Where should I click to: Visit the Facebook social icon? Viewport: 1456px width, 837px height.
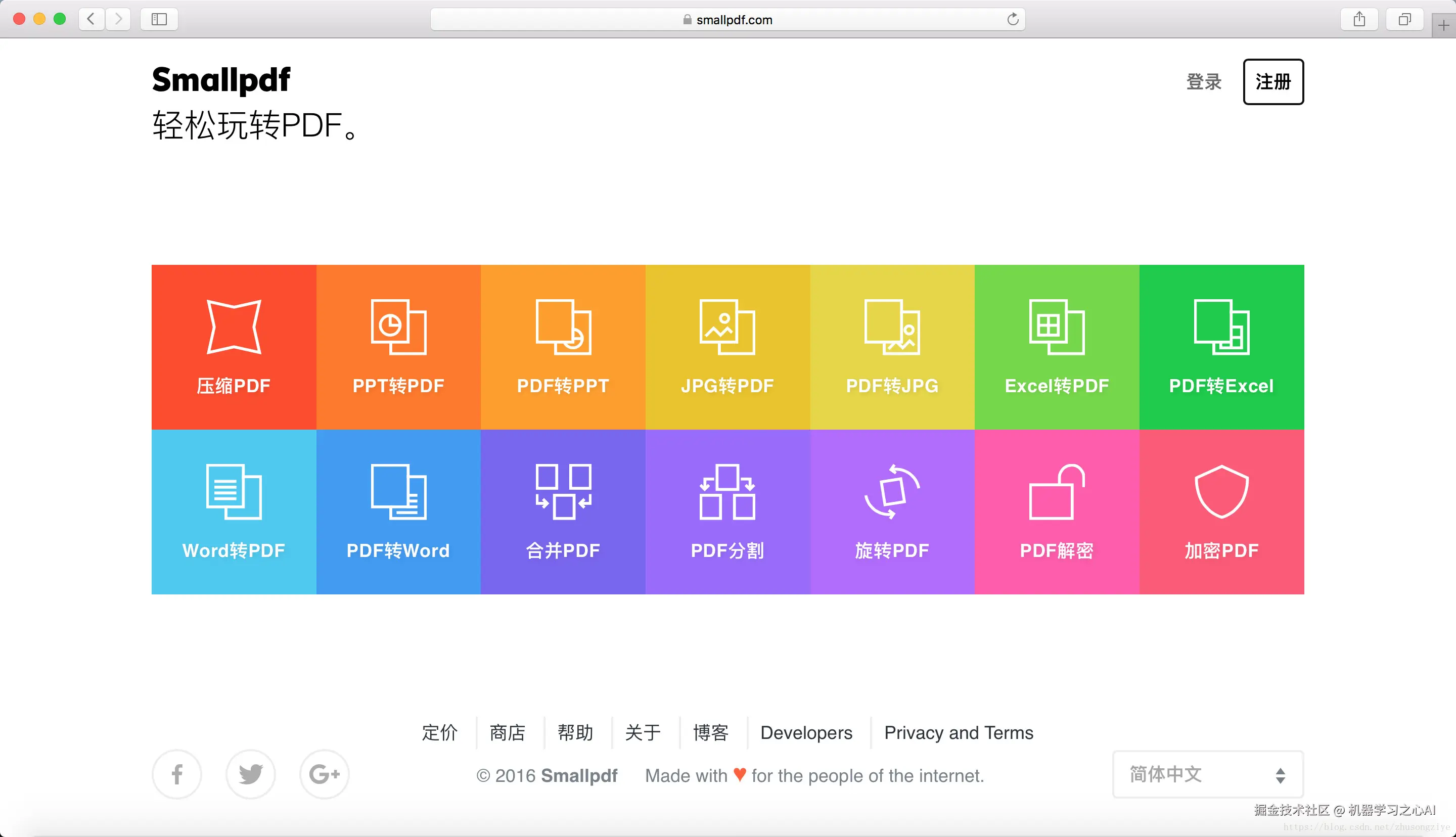176,774
